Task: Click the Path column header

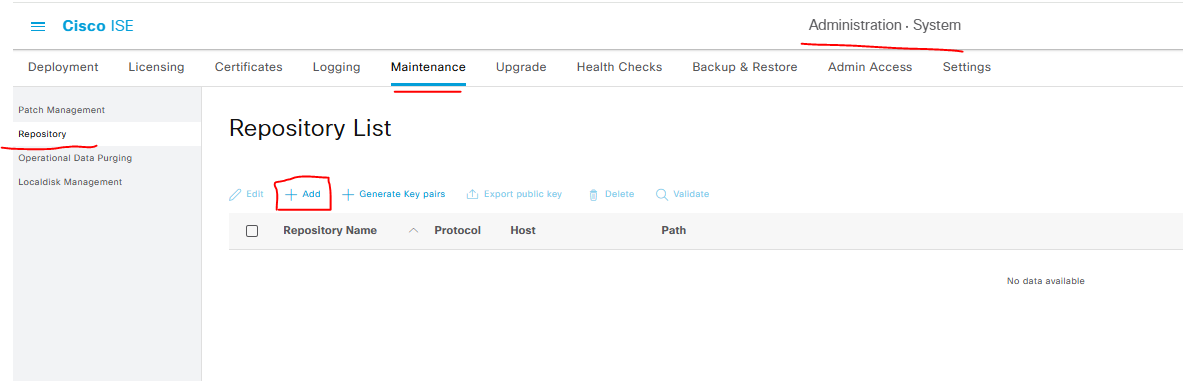Action: (x=674, y=230)
